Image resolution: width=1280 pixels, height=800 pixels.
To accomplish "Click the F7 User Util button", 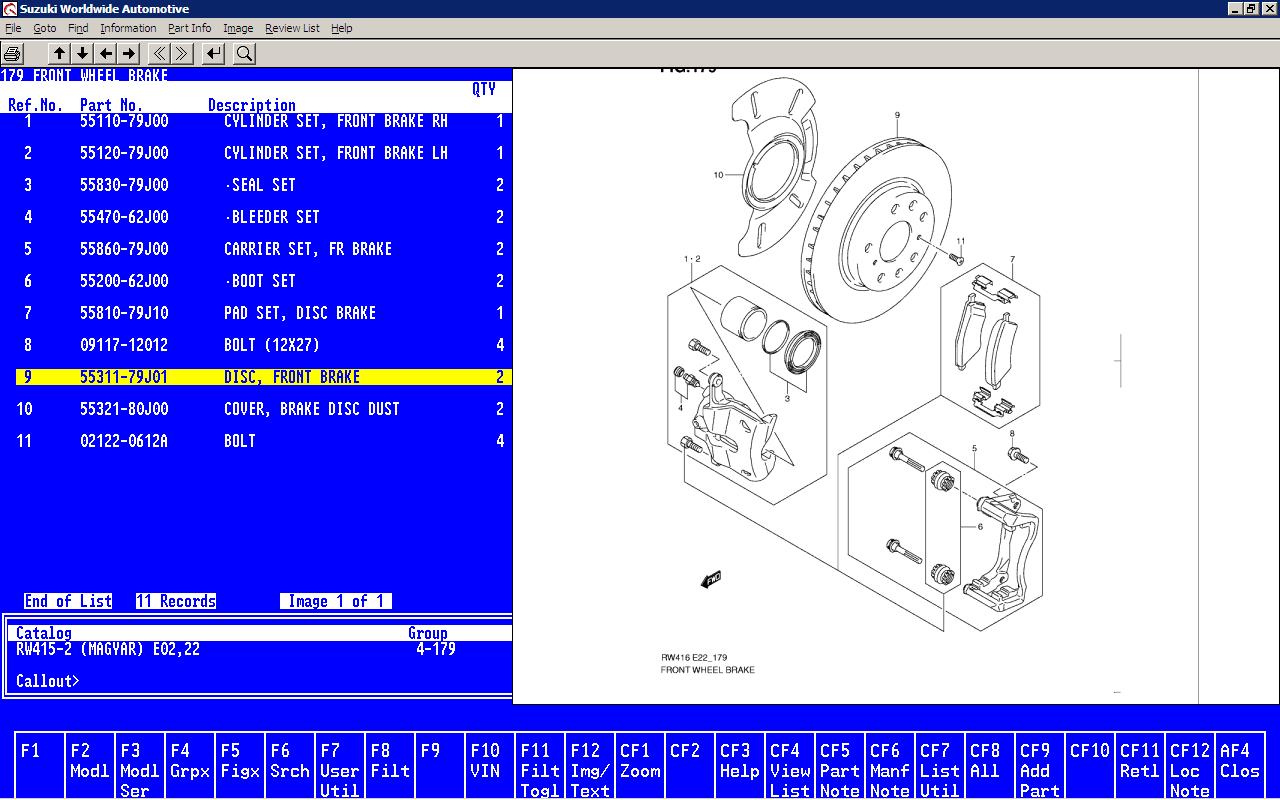I will [x=340, y=766].
